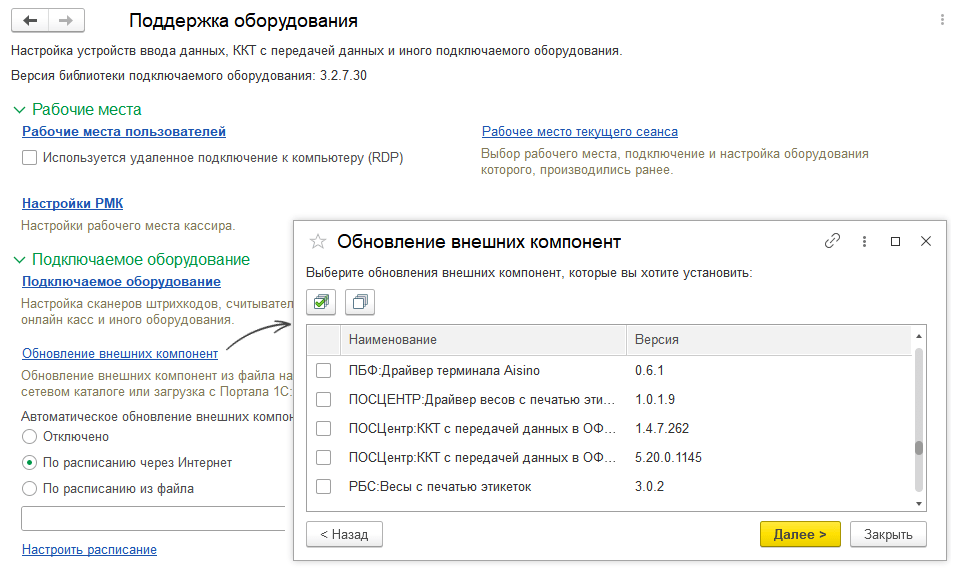
Task: Copy the dialog link via chain icon
Action: (832, 241)
